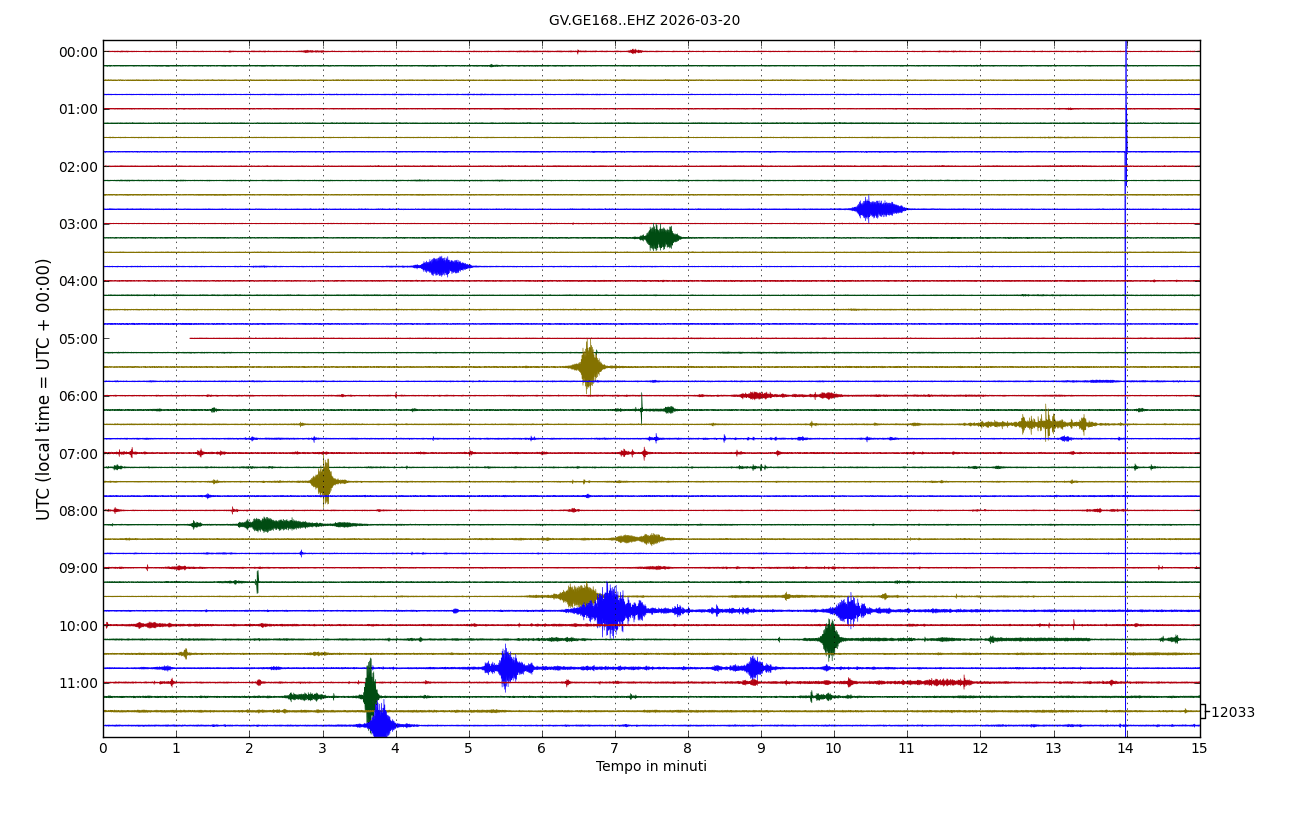Select x-axis tick label 14
Screen dimensions: 1290x819
(x=1126, y=748)
